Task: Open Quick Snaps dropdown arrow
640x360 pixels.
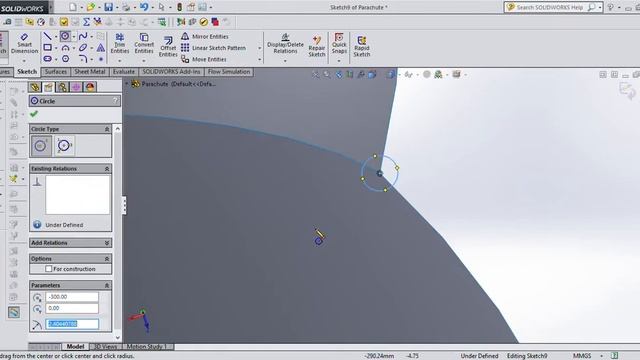Action: [339, 61]
